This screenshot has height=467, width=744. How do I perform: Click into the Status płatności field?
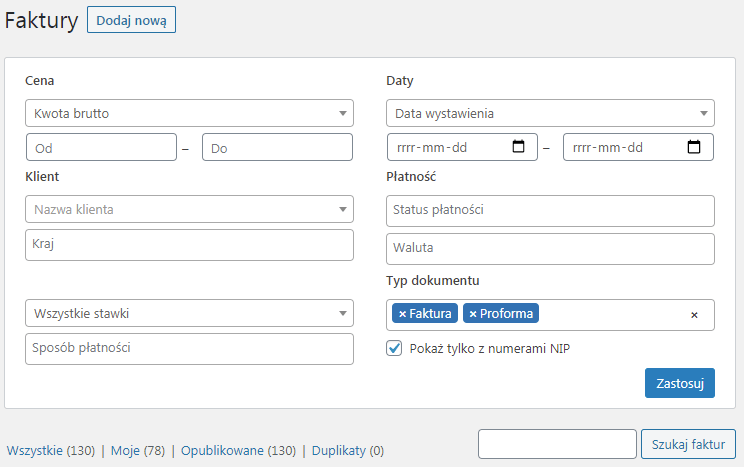[x=550, y=211]
